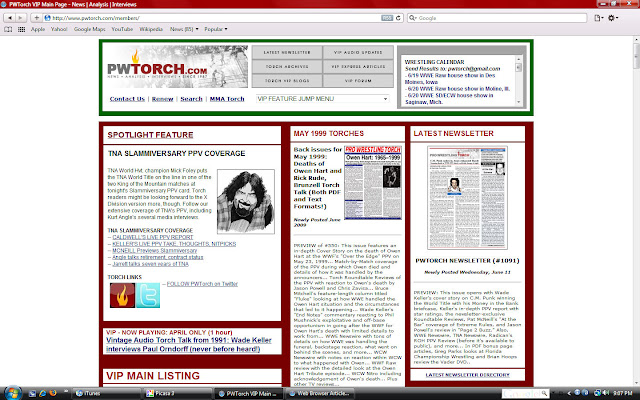
Task: Open the YouTube bookmark
Action: pyautogui.click(x=122, y=29)
